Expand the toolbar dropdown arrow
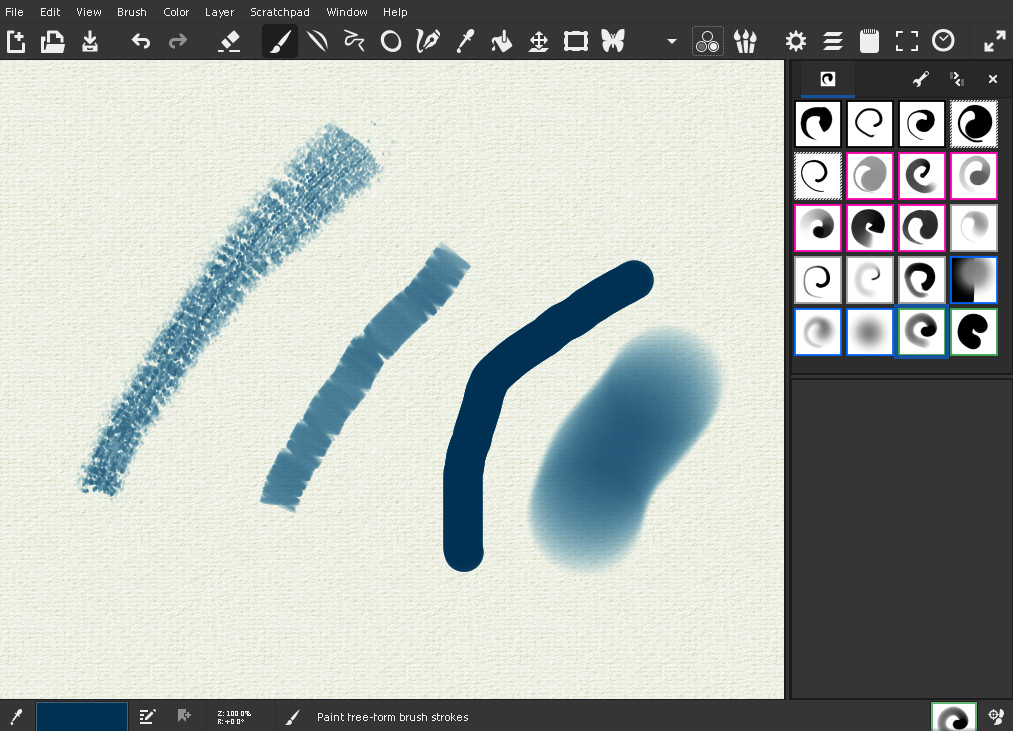This screenshot has width=1013, height=731. (x=672, y=42)
